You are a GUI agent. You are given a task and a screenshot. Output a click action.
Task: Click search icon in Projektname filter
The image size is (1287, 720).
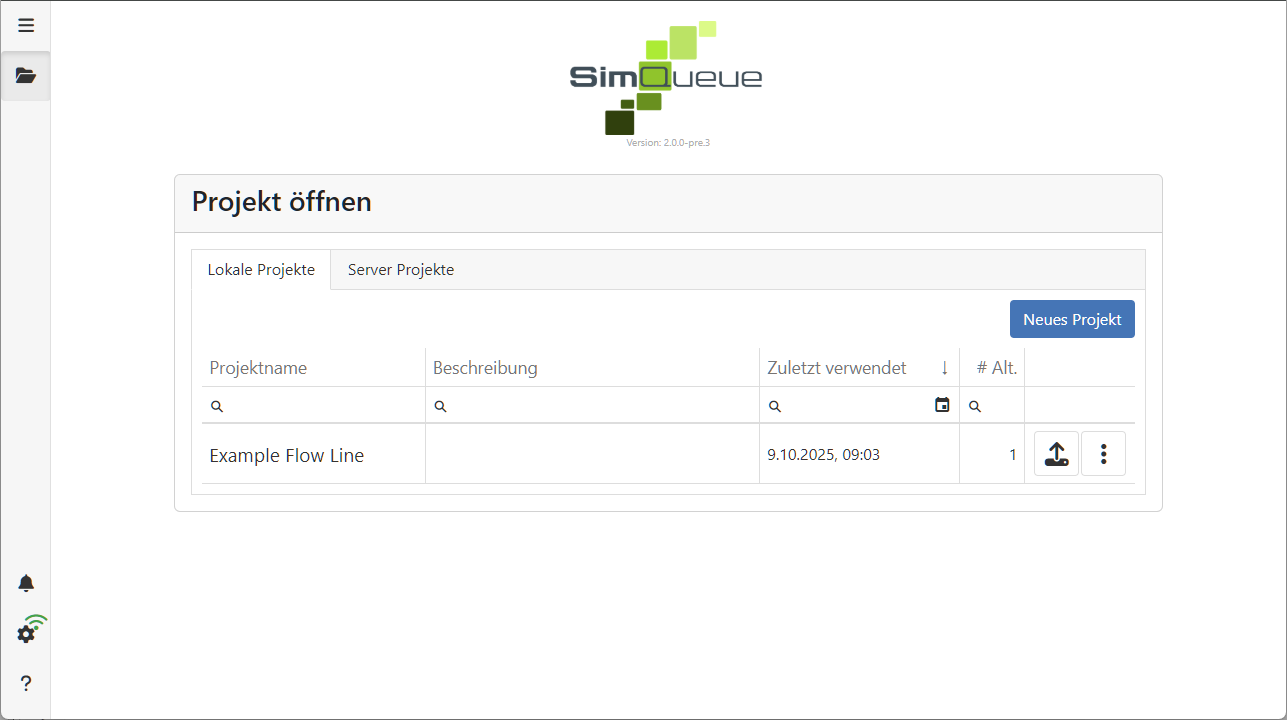pos(217,406)
